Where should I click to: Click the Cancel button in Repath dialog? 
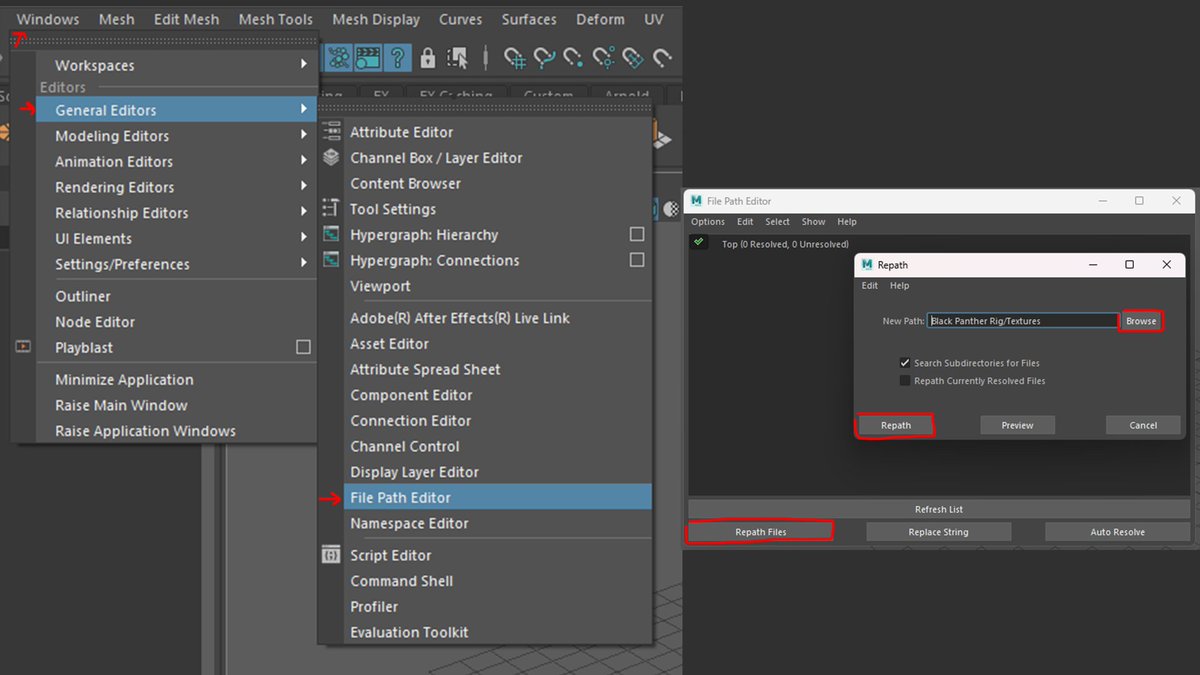coord(1143,425)
